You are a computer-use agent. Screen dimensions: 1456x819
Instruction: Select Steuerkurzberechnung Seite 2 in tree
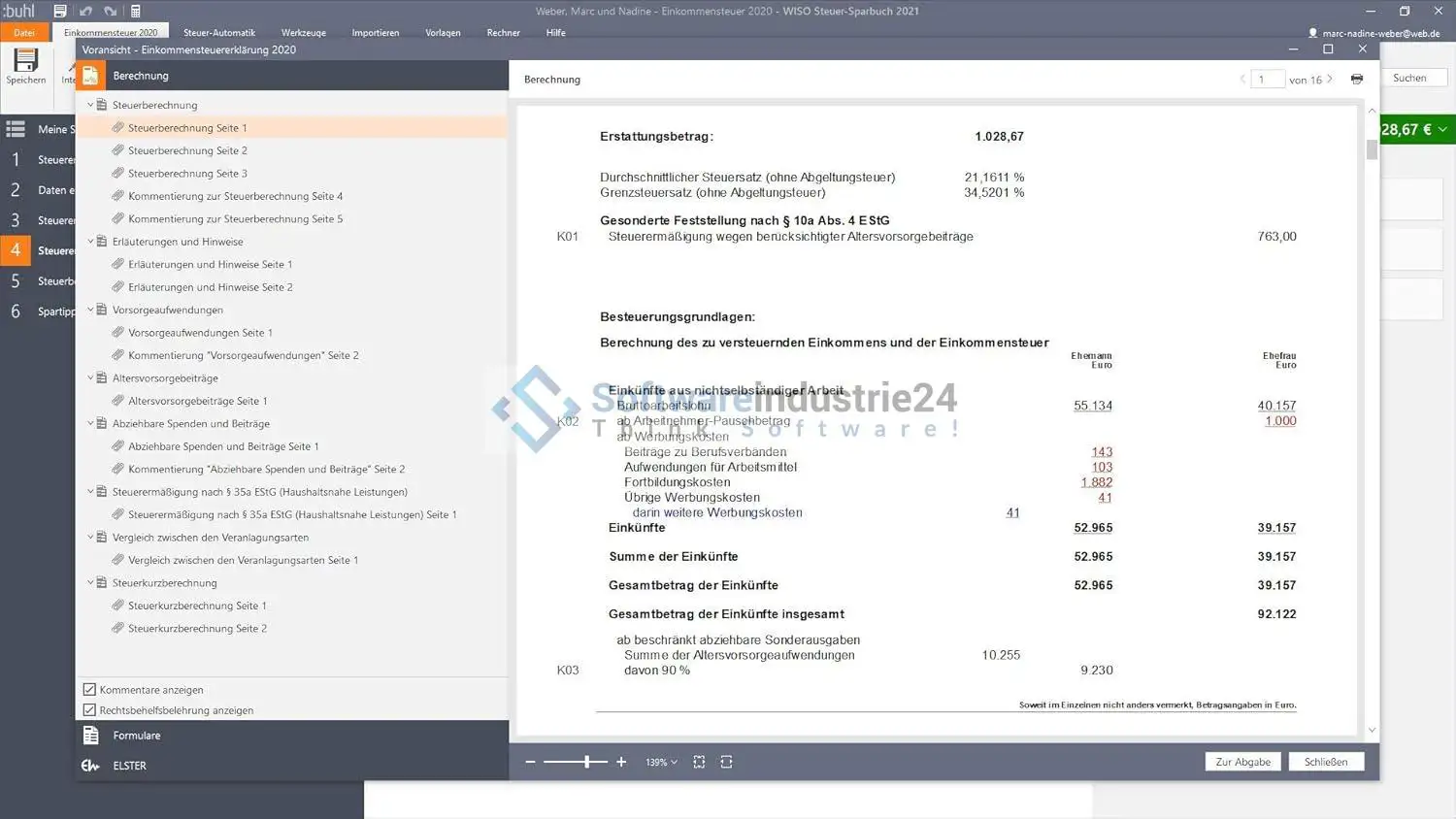click(x=197, y=629)
